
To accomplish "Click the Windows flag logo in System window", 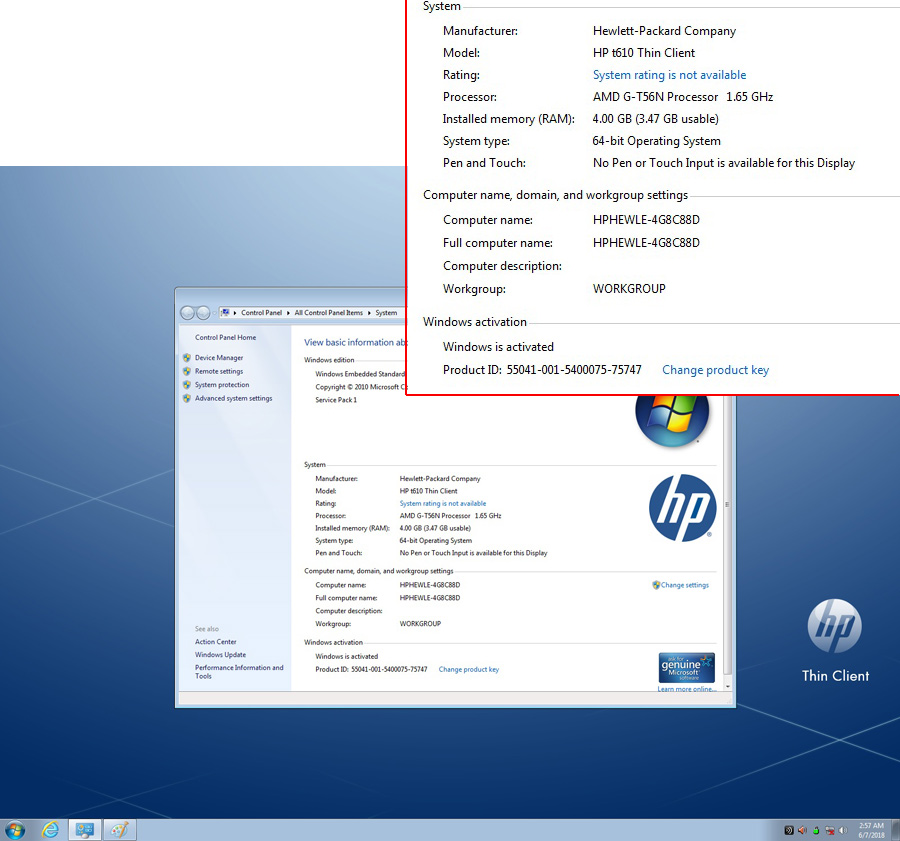I will pyautogui.click(x=672, y=420).
